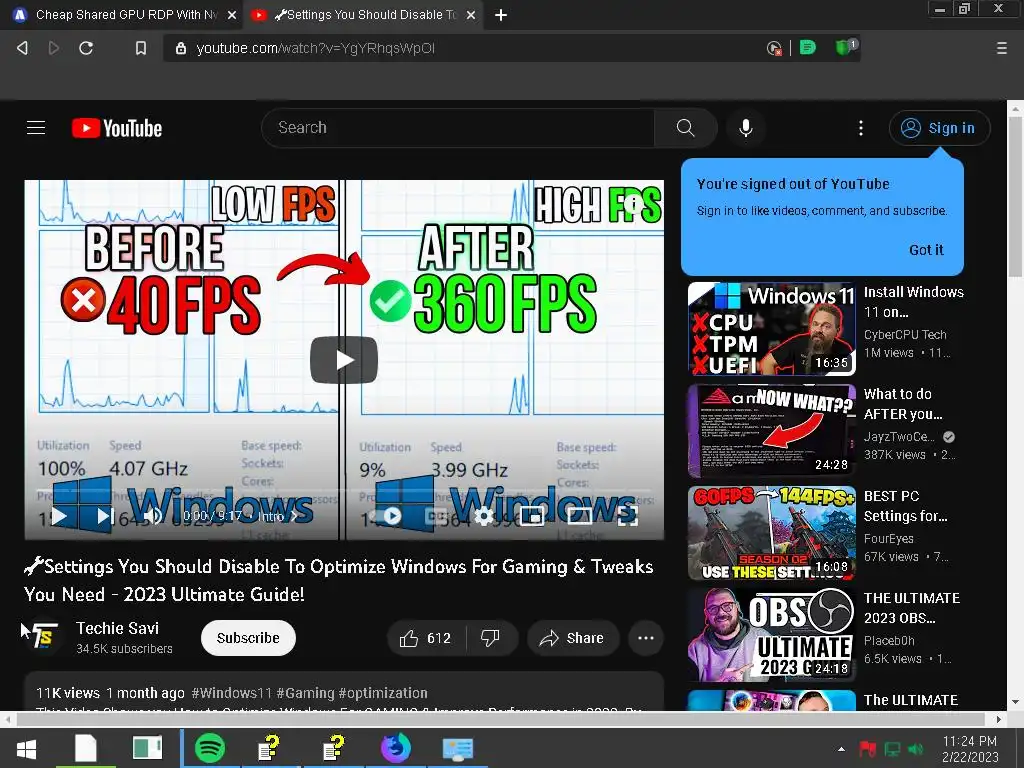The height and width of the screenshot is (768, 1024).
Task: Mute the video volume speaker
Action: 152,517
